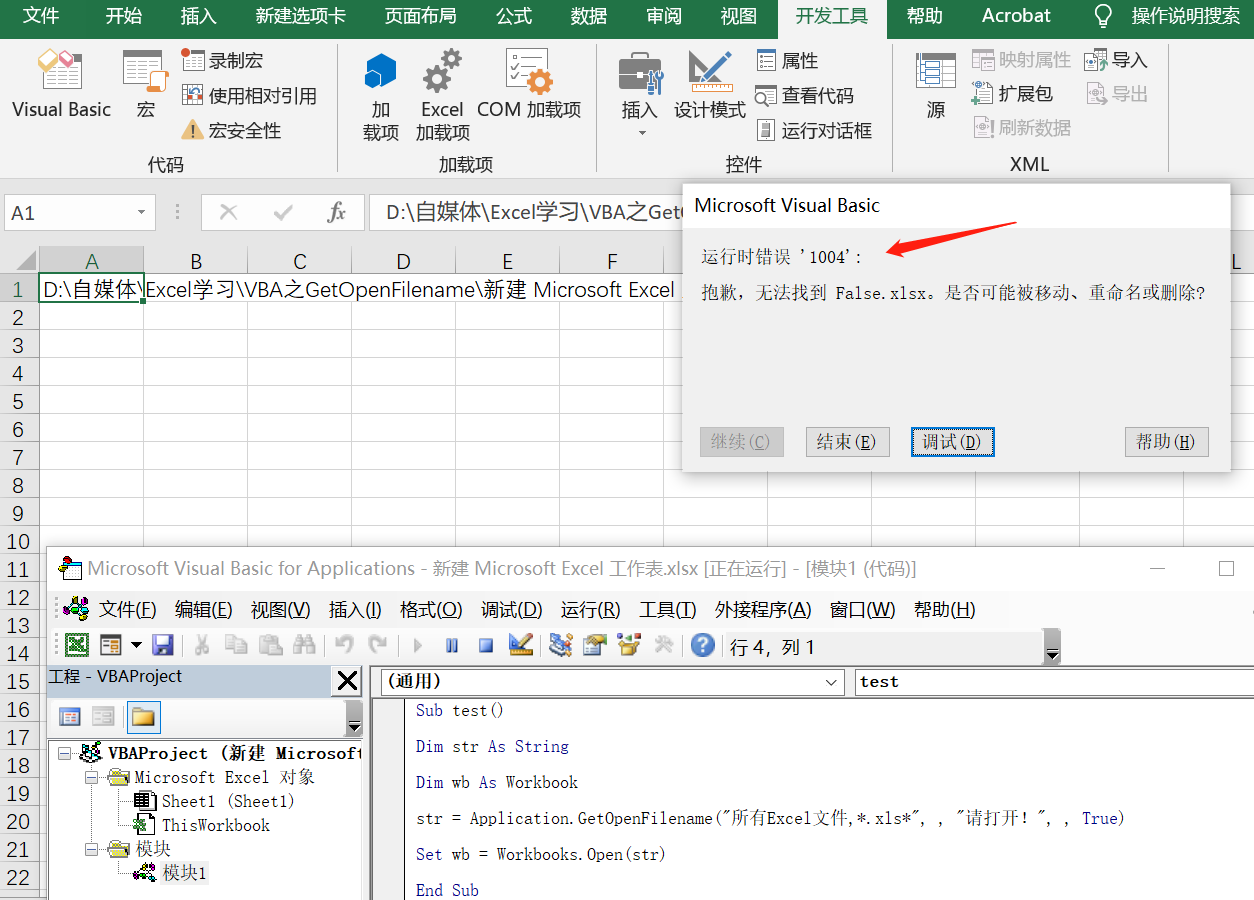Click the VBA Save icon
This screenshot has width=1254, height=900.
(x=162, y=645)
